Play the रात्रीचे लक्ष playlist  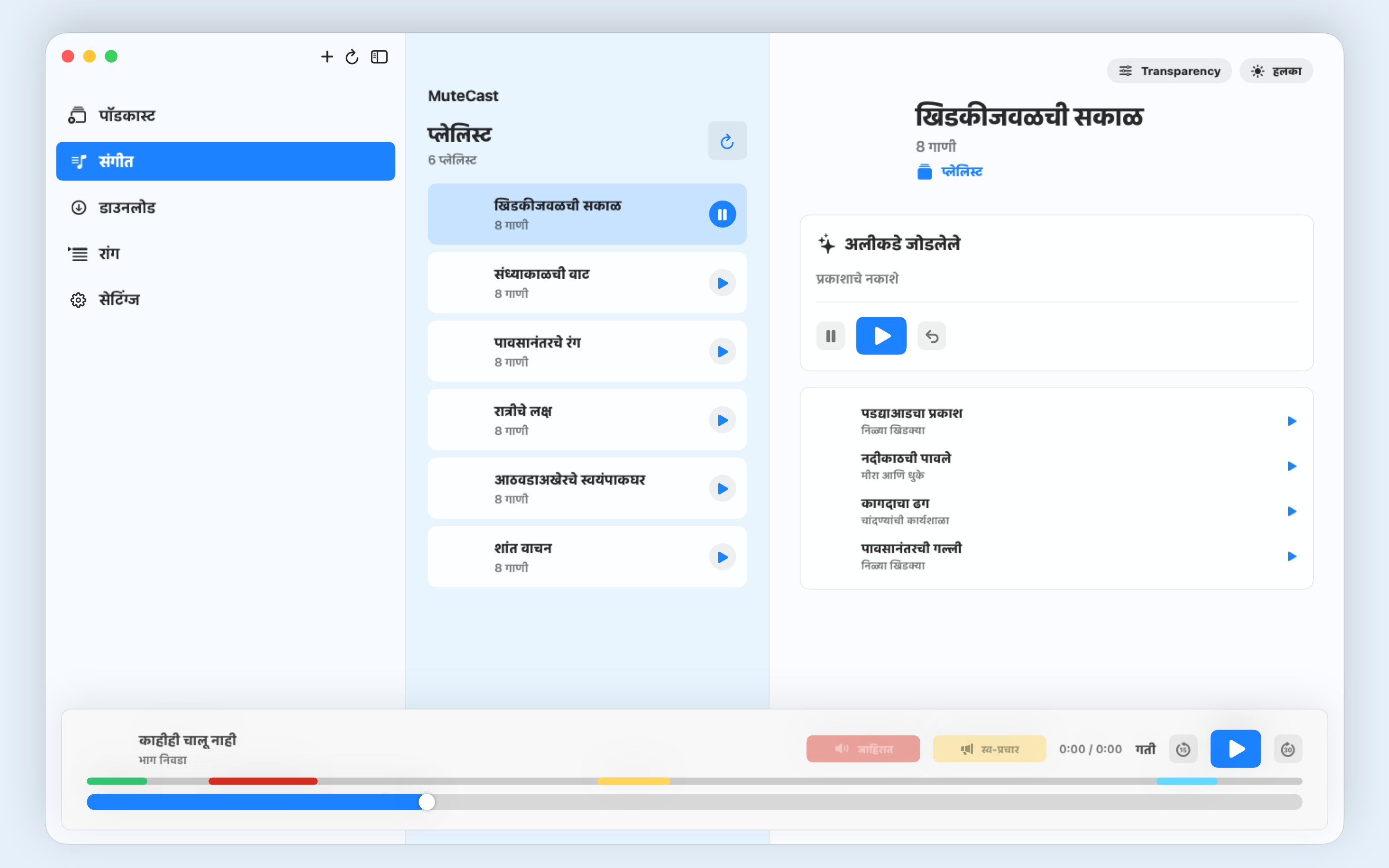(x=722, y=420)
